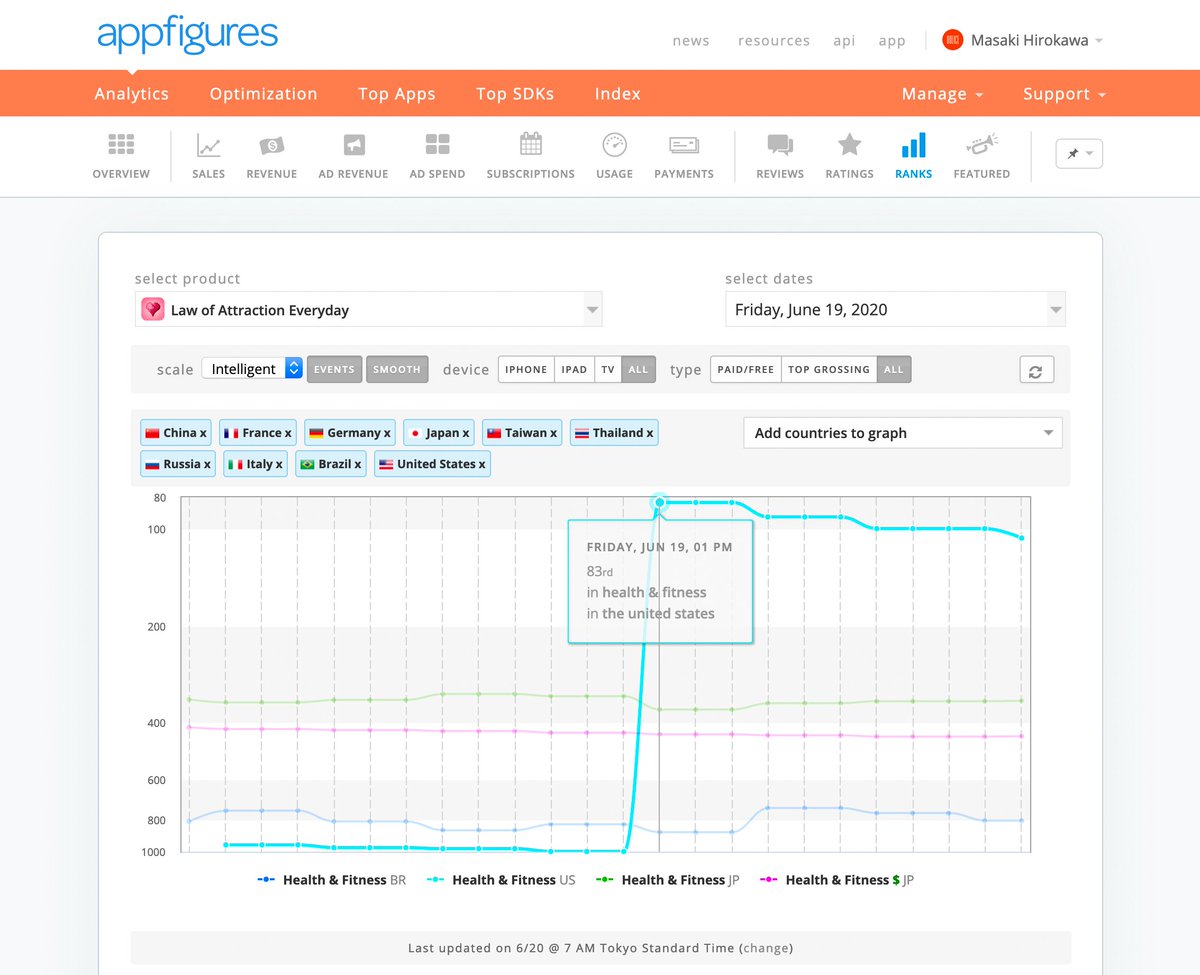
Task: Select TV device filter
Action: pos(607,369)
